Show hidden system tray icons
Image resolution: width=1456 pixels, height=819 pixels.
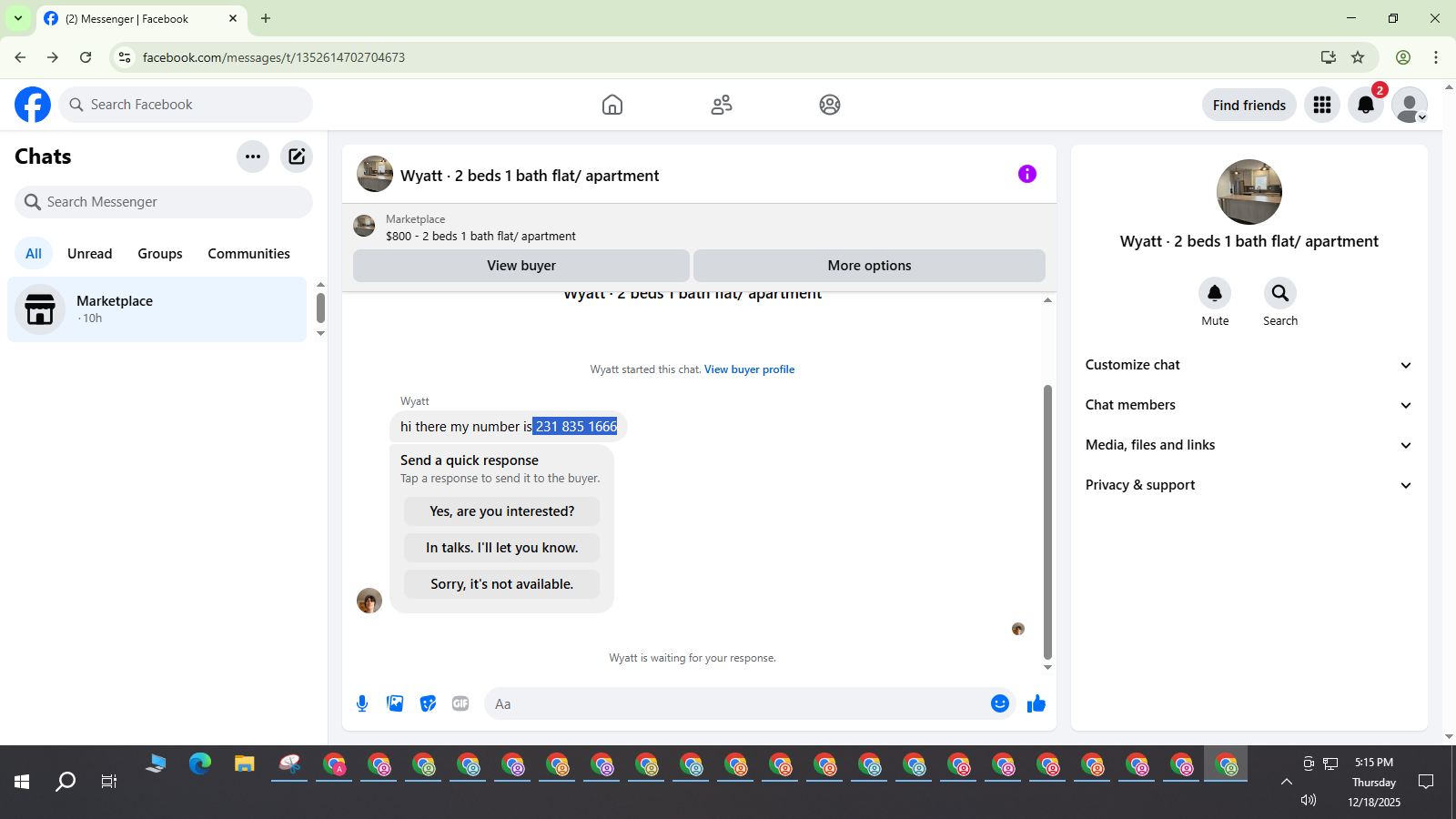[1287, 782]
